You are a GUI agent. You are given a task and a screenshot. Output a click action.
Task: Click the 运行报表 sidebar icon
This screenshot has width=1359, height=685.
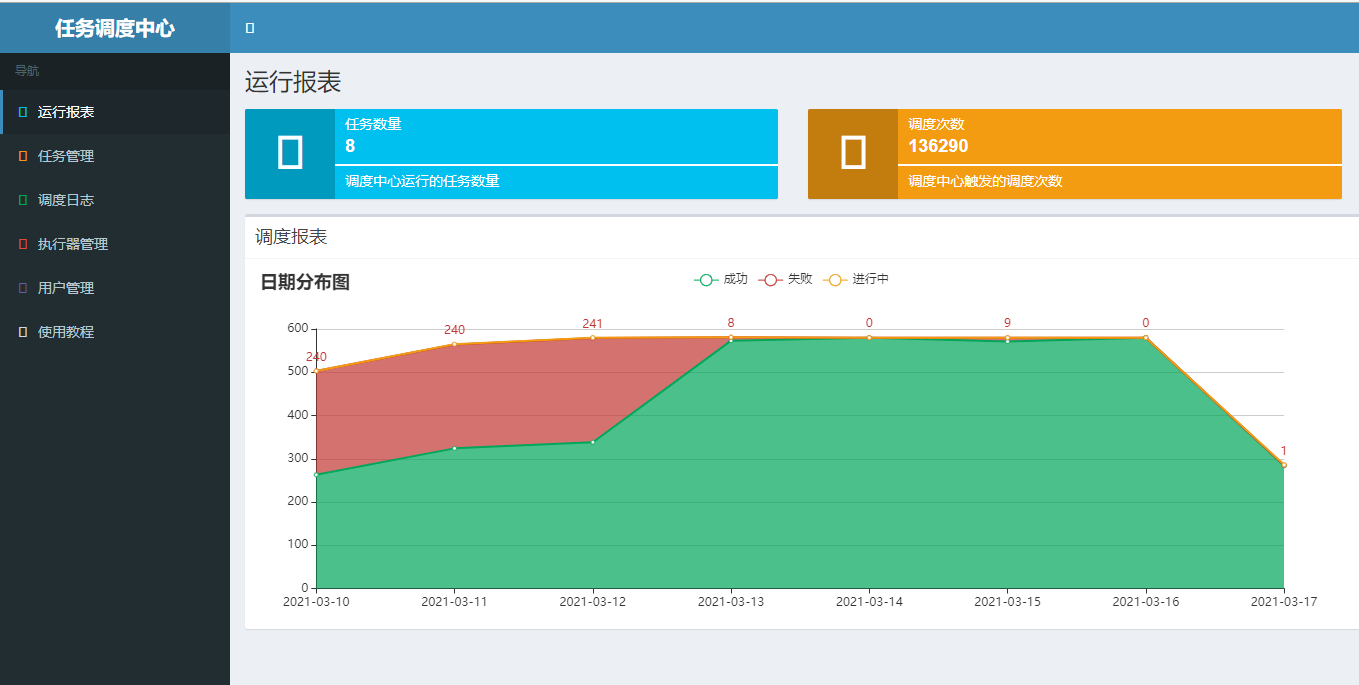point(23,112)
